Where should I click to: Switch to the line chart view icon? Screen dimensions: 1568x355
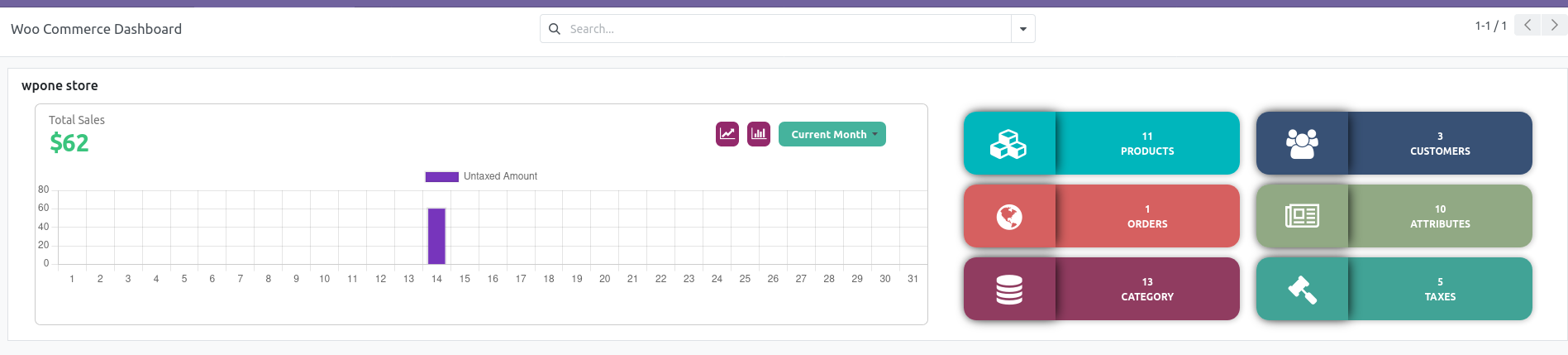click(x=727, y=133)
